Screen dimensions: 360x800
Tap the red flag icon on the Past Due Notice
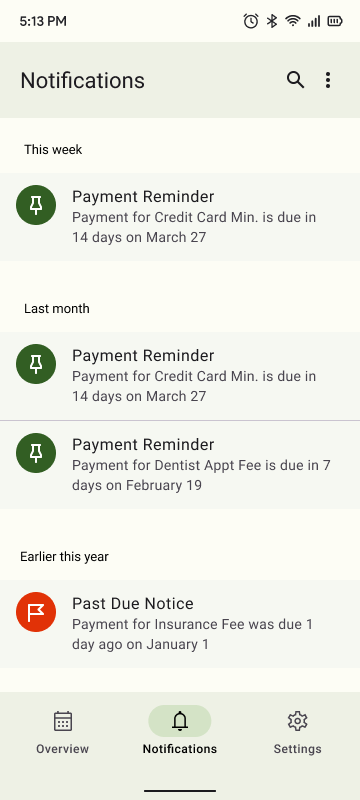[36, 612]
